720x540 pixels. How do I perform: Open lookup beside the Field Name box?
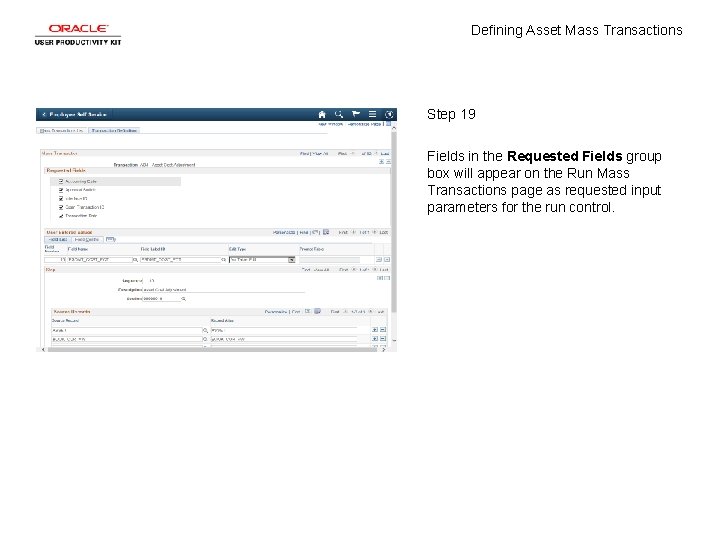pyautogui.click(x=135, y=260)
